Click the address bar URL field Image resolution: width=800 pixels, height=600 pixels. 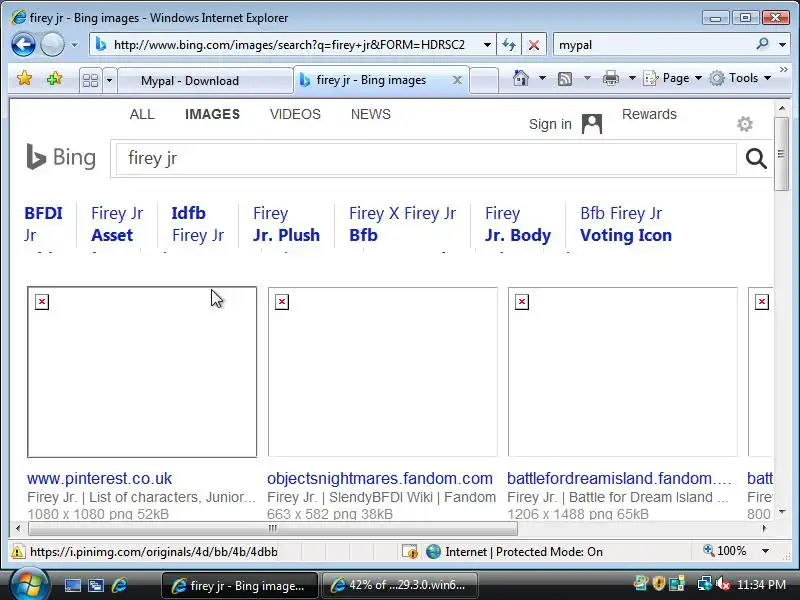click(291, 45)
